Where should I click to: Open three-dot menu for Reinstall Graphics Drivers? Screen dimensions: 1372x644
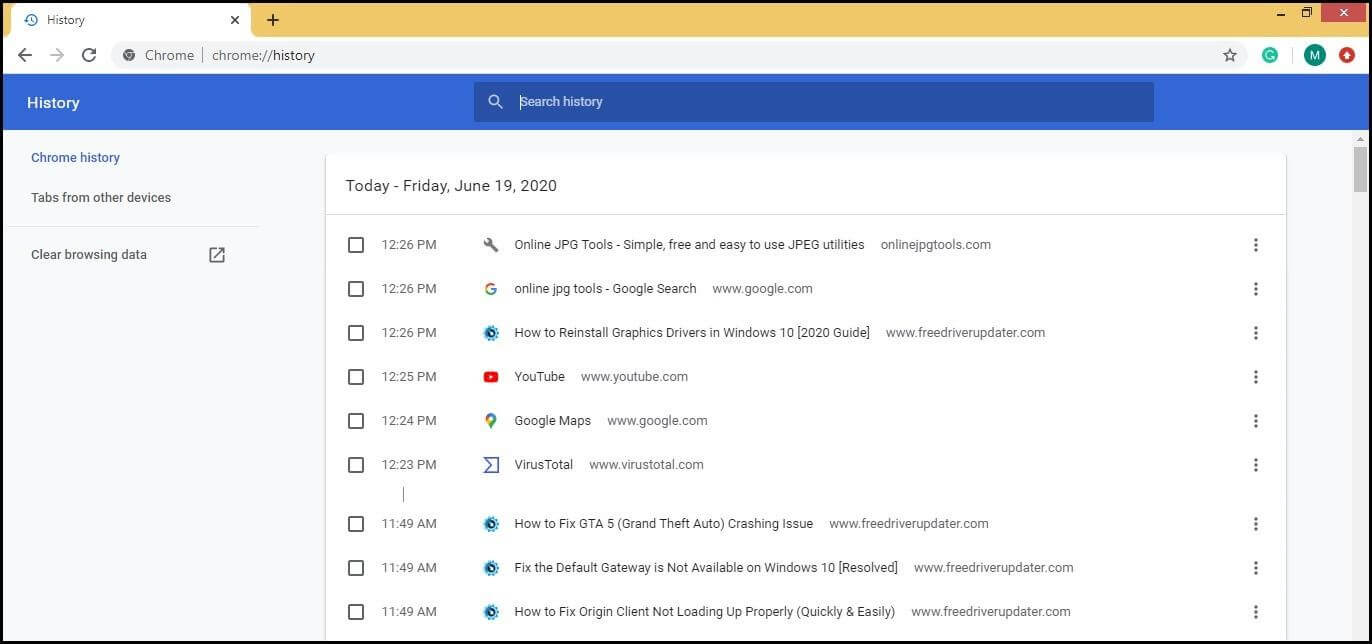[1256, 333]
